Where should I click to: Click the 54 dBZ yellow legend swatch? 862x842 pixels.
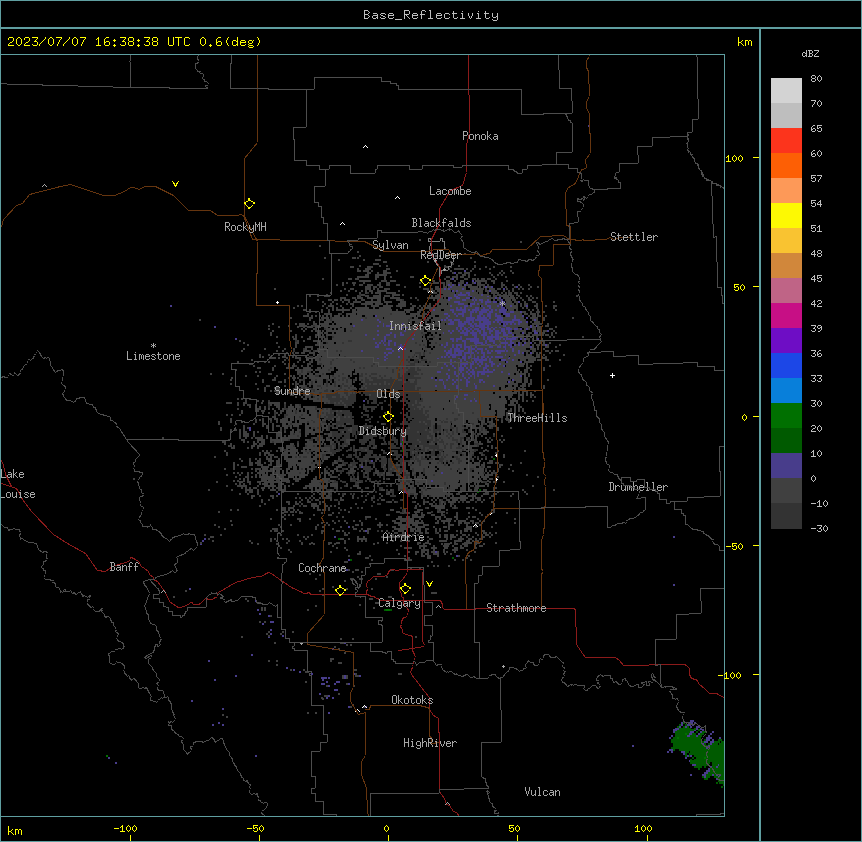pyautogui.click(x=786, y=215)
